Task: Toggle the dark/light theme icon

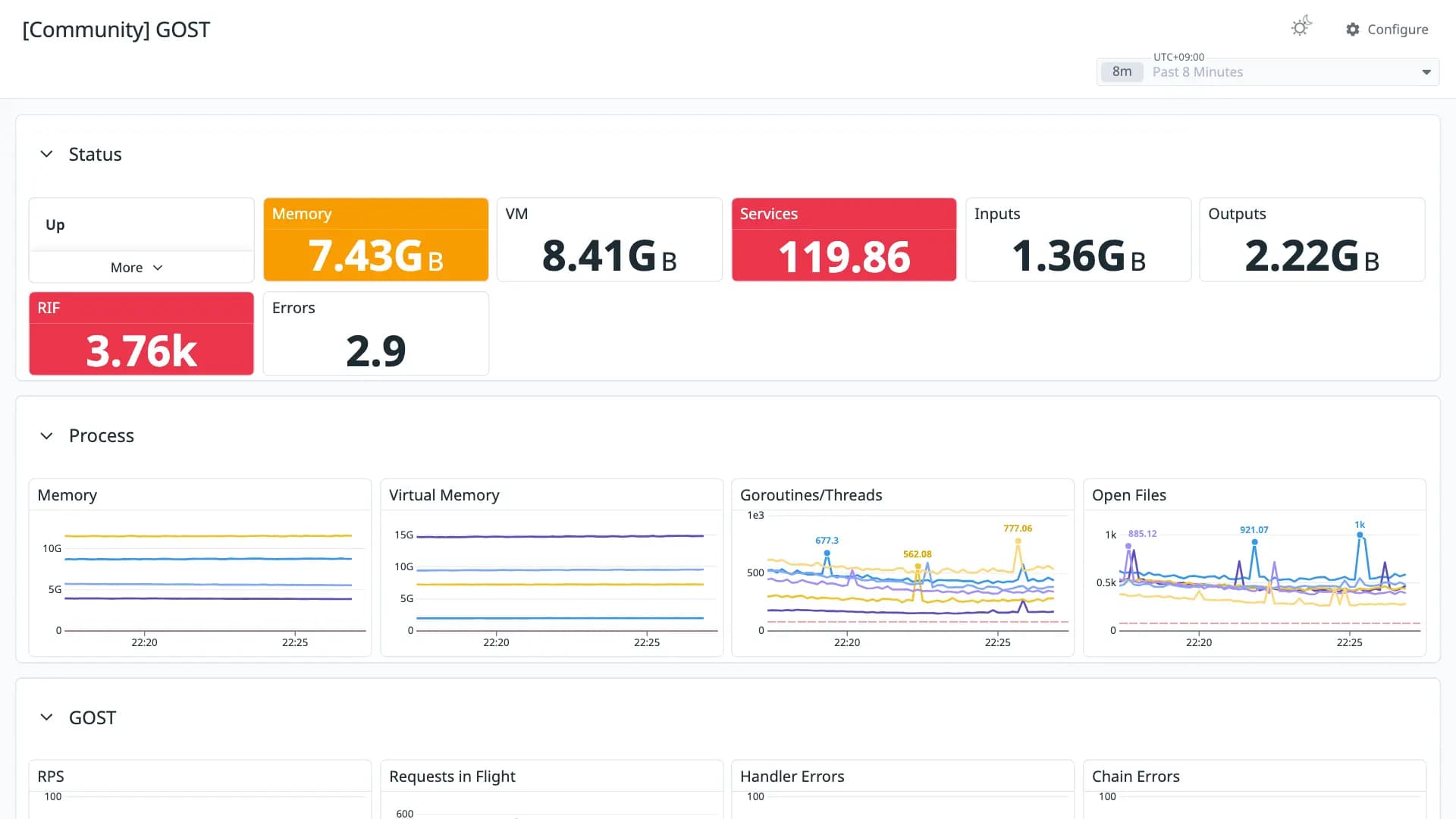Action: point(1301,27)
